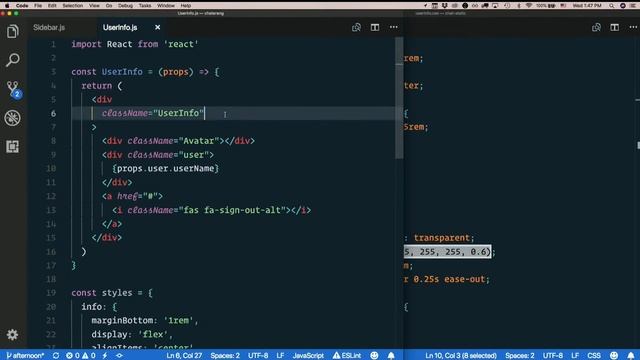Open the Tasks menu
The height and width of the screenshot is (360, 640).
[x=145, y=6]
